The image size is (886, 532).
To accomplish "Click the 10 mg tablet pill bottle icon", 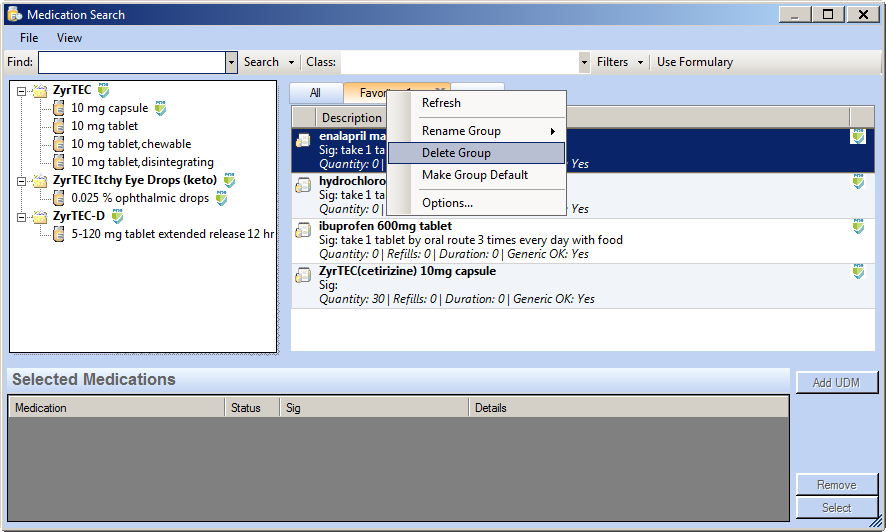I will (58, 126).
